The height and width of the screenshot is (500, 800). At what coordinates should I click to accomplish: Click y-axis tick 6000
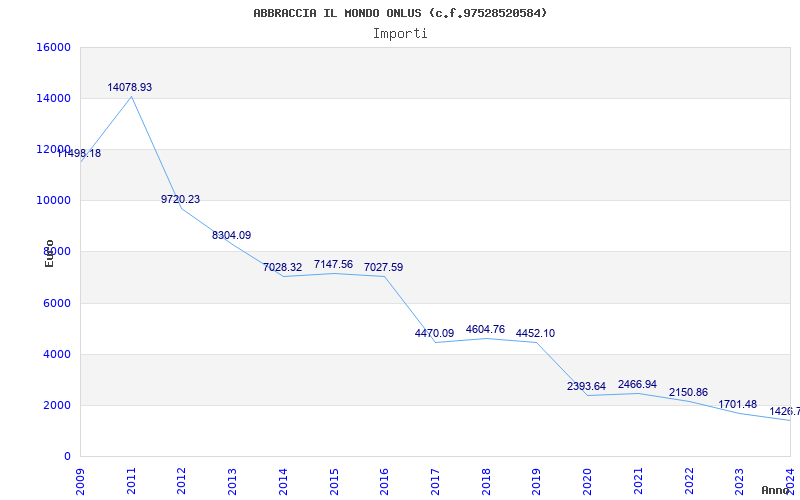tap(56, 304)
